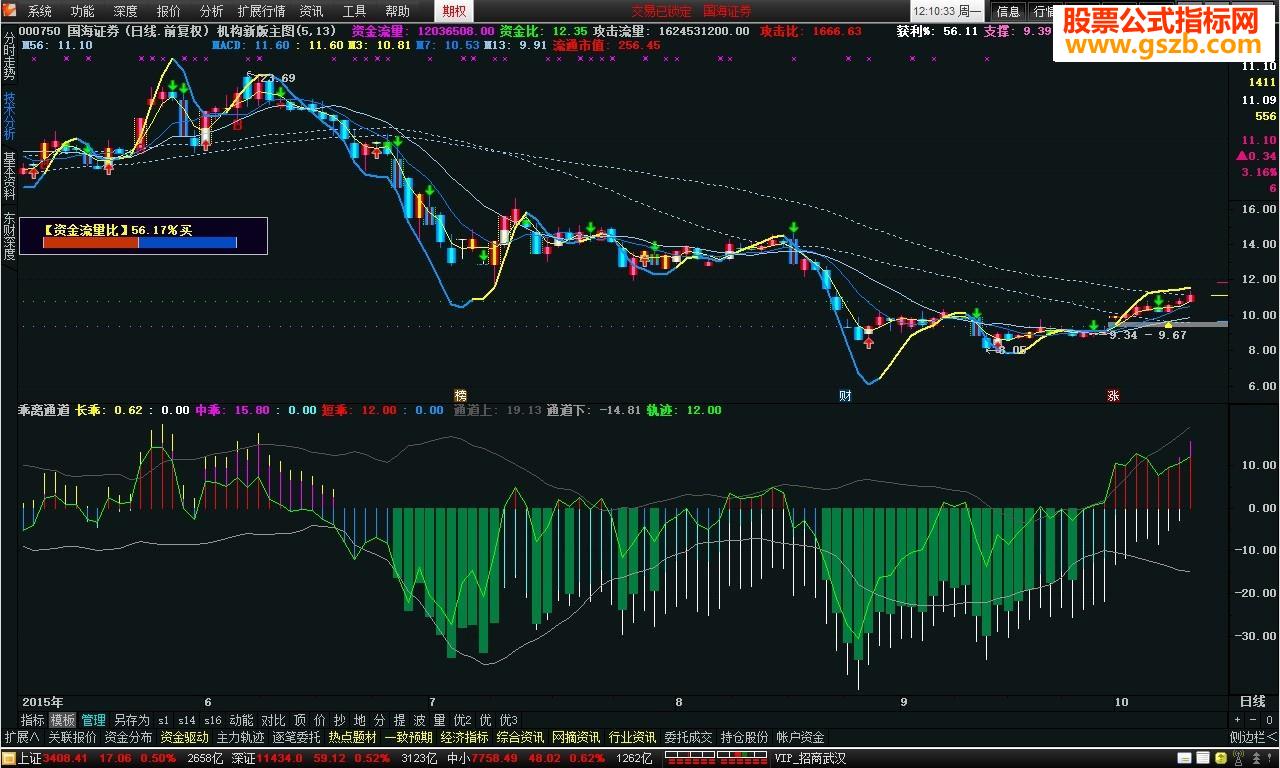This screenshot has width=1280, height=768.
Task: Select the 抄 template
Action: [x=340, y=720]
